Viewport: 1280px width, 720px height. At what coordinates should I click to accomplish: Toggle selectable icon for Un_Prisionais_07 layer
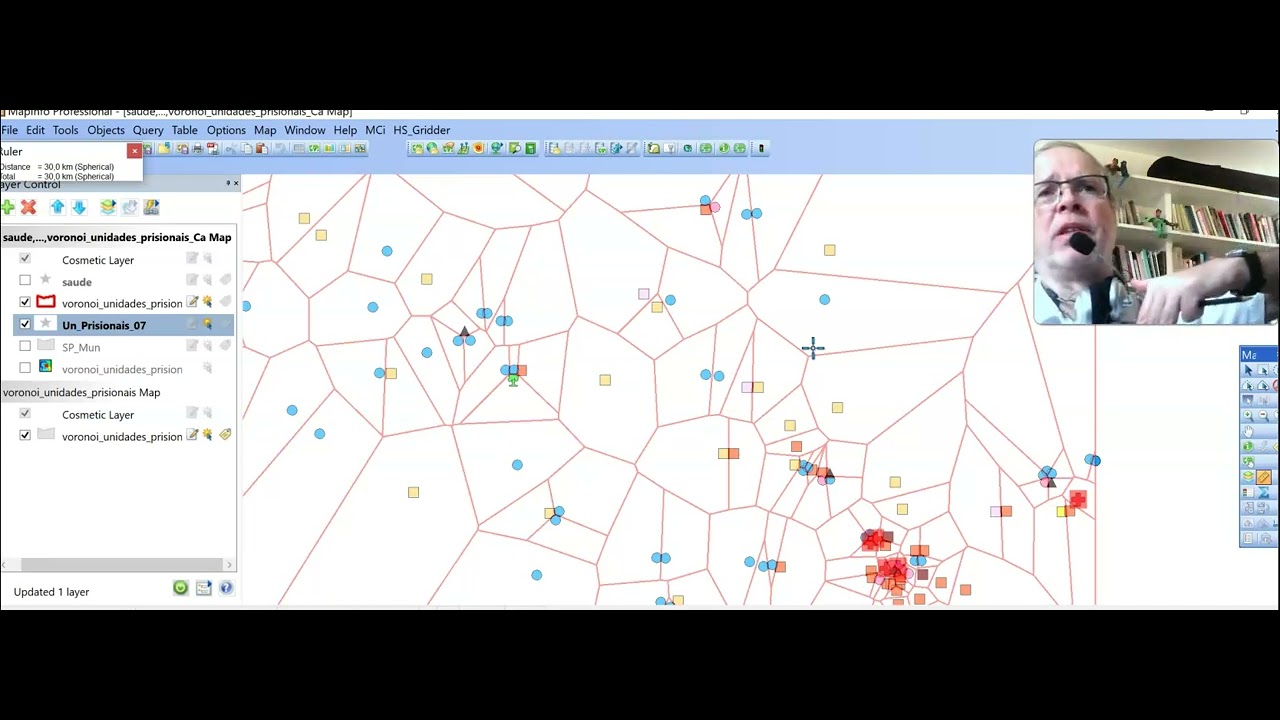coord(208,324)
